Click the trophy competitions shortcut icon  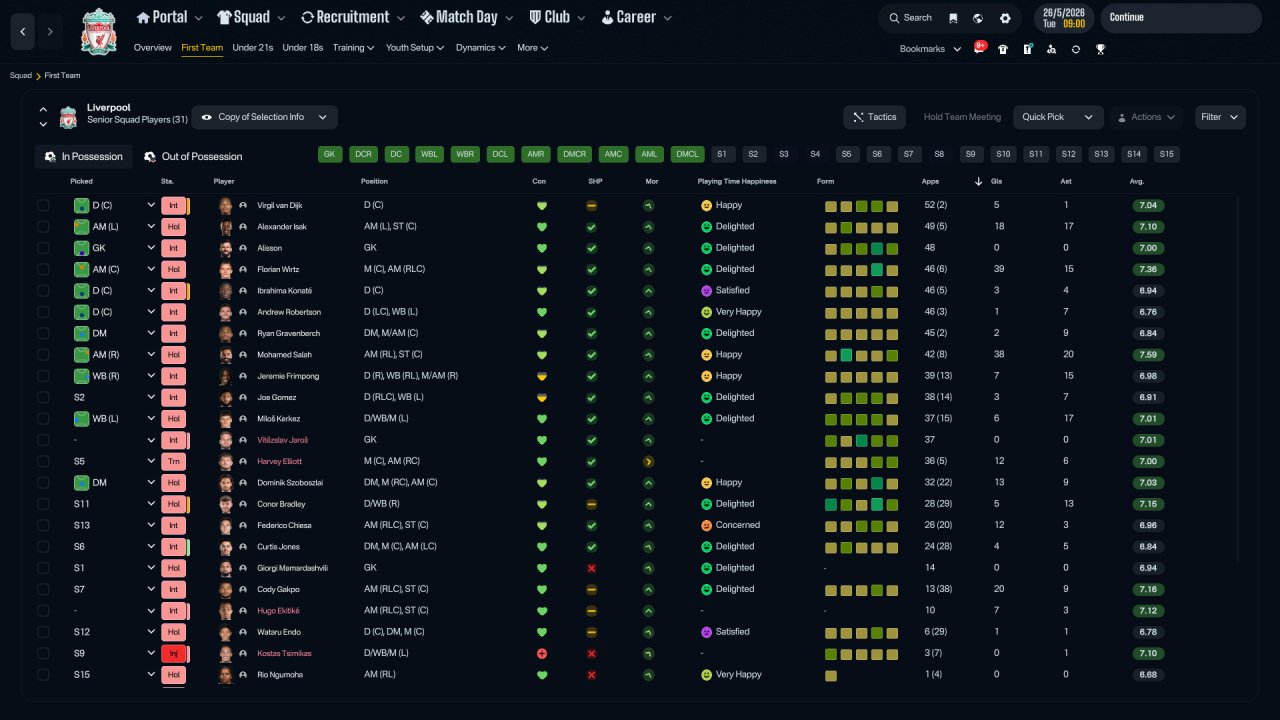click(x=1100, y=49)
